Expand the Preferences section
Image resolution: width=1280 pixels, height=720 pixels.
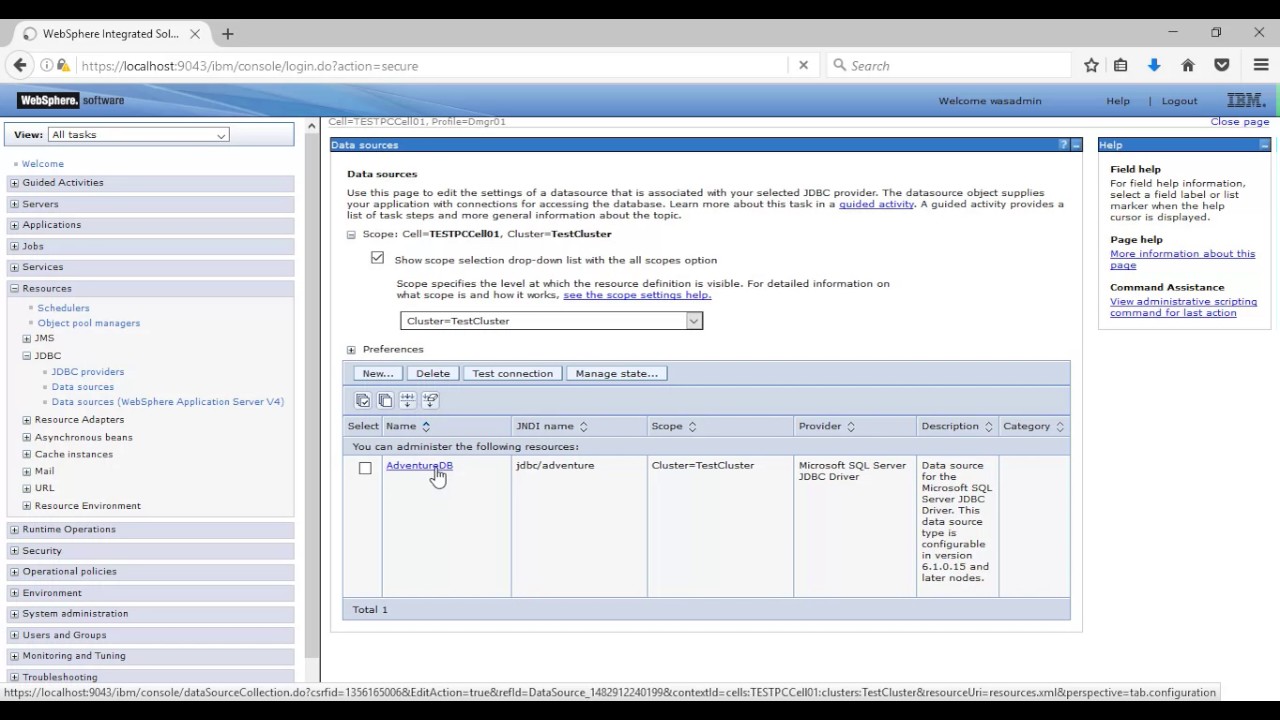[351, 350]
